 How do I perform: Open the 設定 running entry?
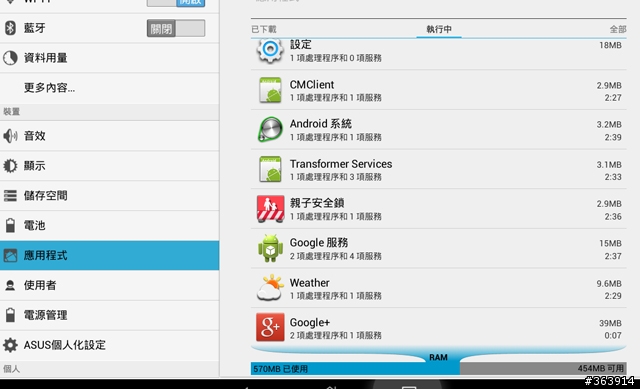click(439, 54)
